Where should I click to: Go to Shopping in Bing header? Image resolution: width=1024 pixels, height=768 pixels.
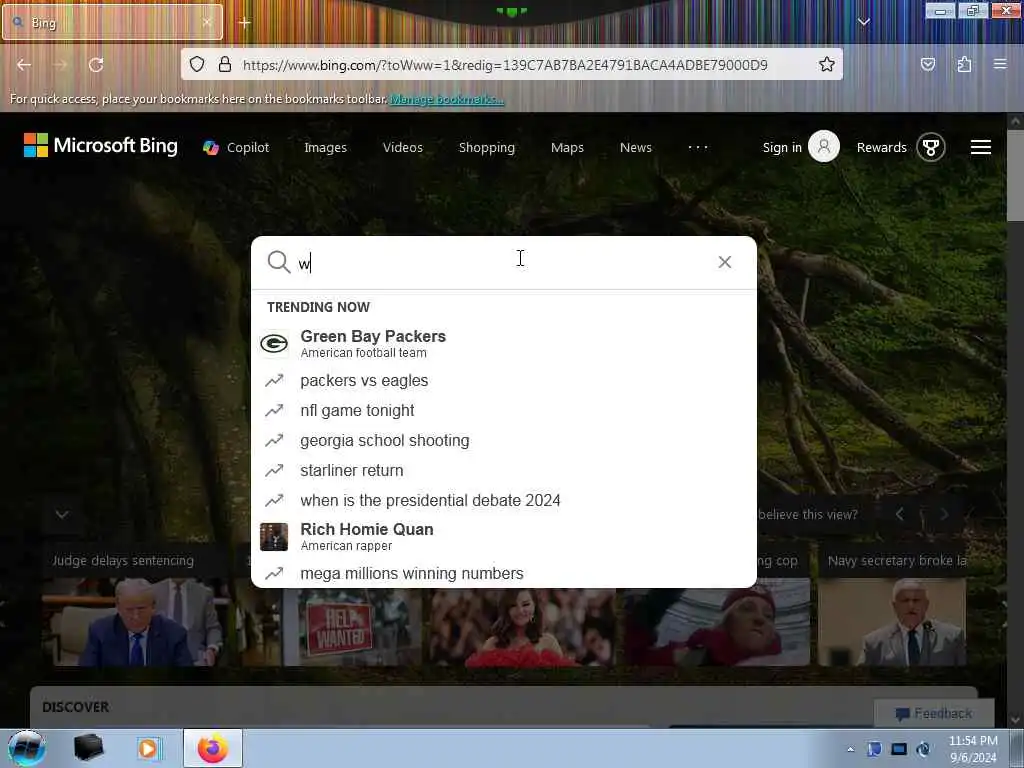(487, 148)
